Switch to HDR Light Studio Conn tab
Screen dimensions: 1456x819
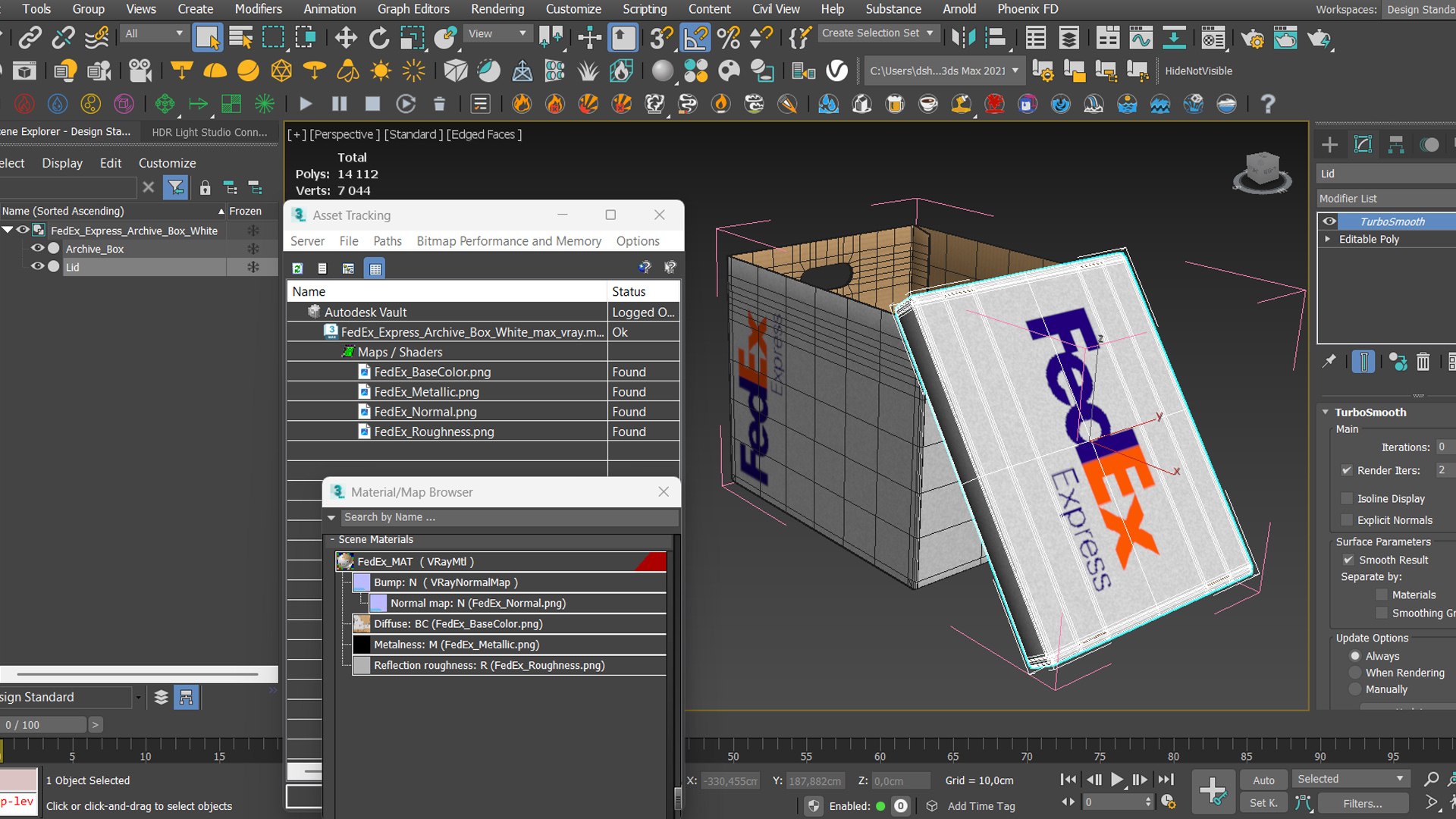tap(209, 132)
